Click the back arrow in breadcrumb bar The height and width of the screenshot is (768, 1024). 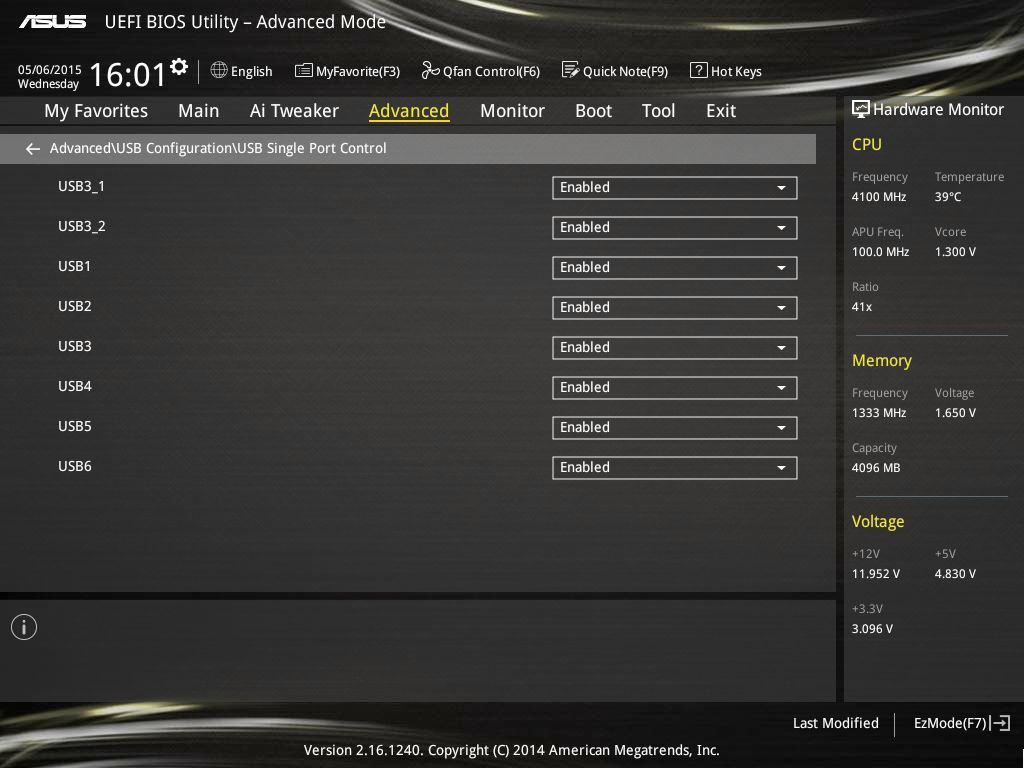click(33, 149)
